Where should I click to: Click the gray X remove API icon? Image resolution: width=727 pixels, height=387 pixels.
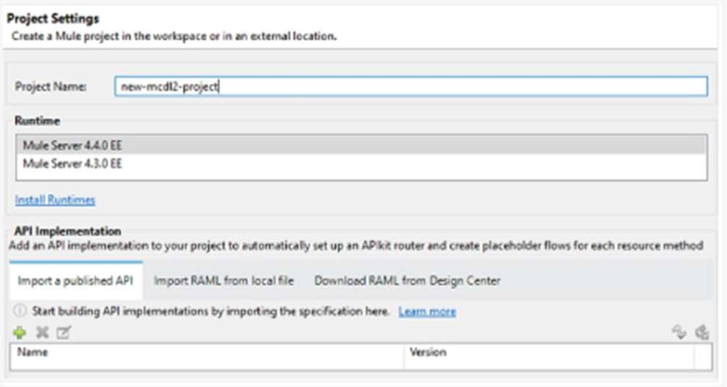pos(42,332)
